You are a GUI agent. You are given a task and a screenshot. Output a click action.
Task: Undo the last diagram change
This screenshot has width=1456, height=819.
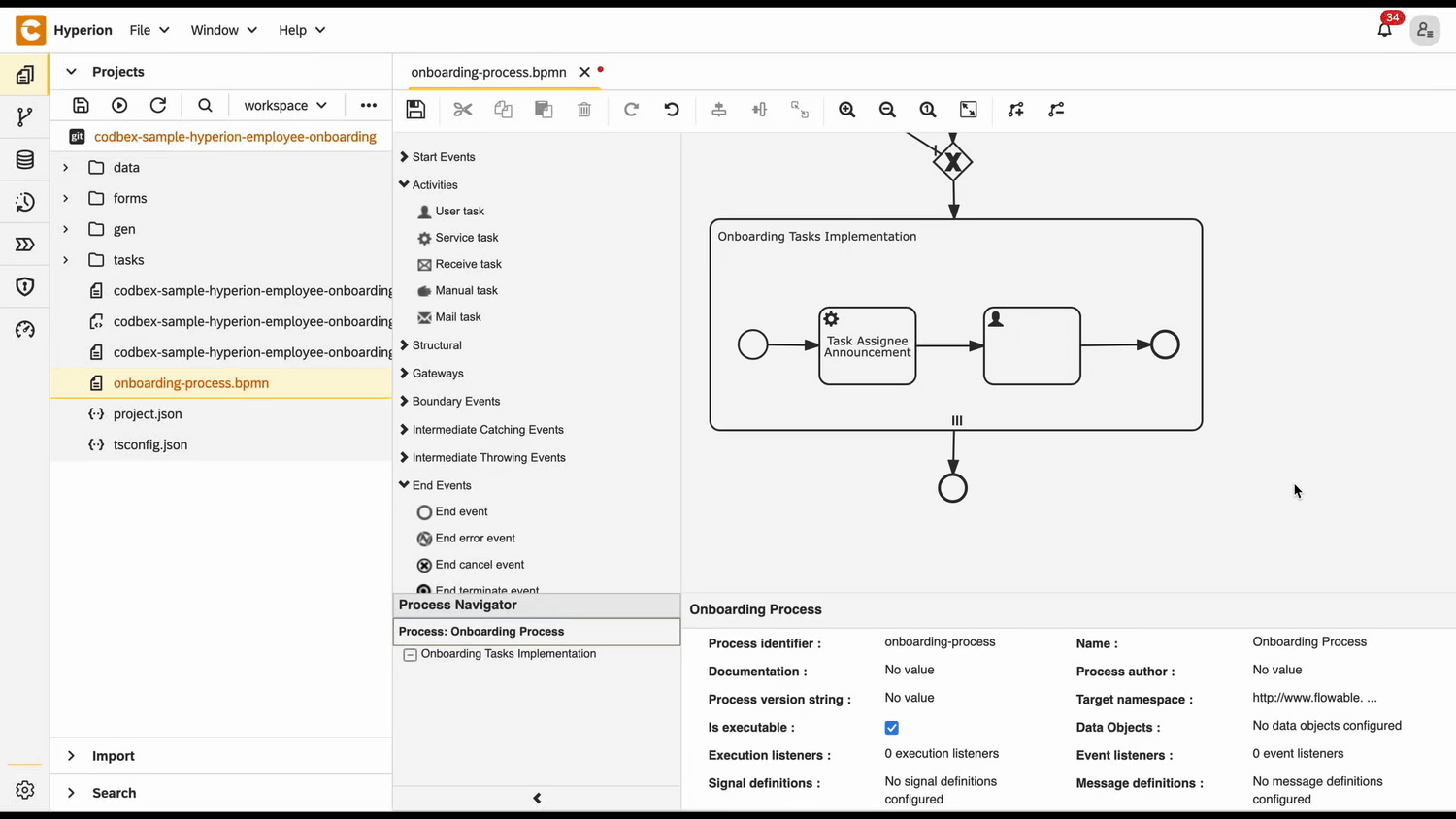click(672, 109)
